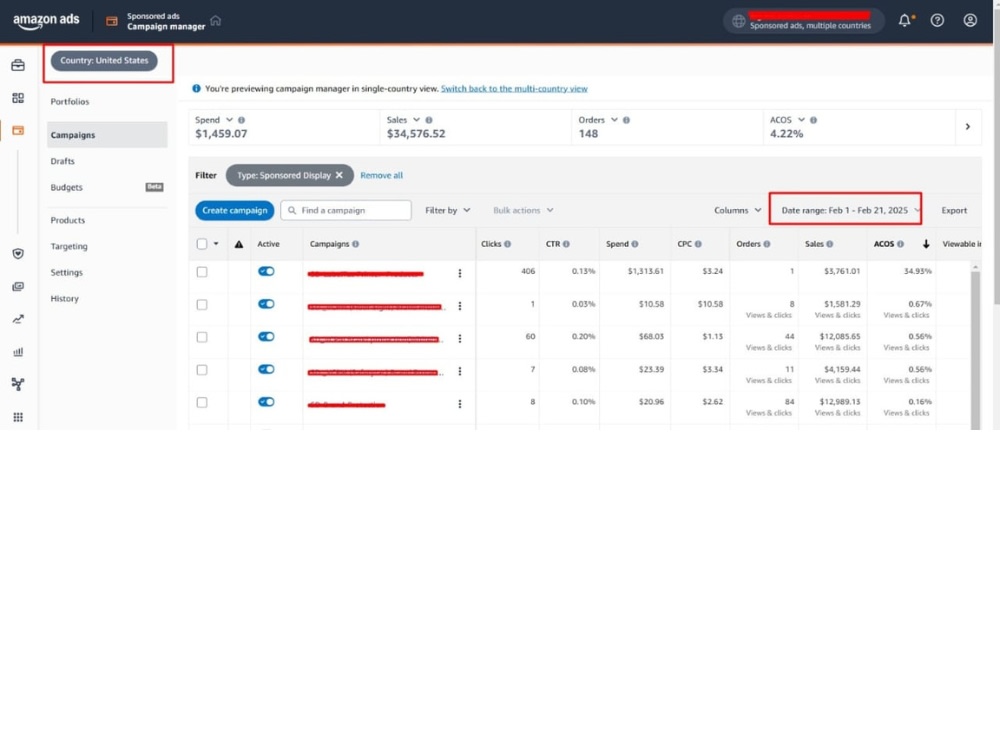The image size is (1000, 750).
Task: Expand the Spend metric dropdown
Action: click(229, 120)
